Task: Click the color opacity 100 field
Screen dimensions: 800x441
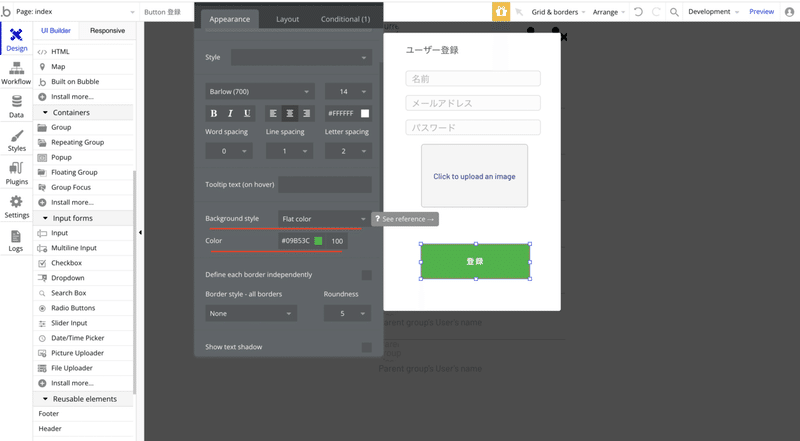Action: tap(337, 241)
